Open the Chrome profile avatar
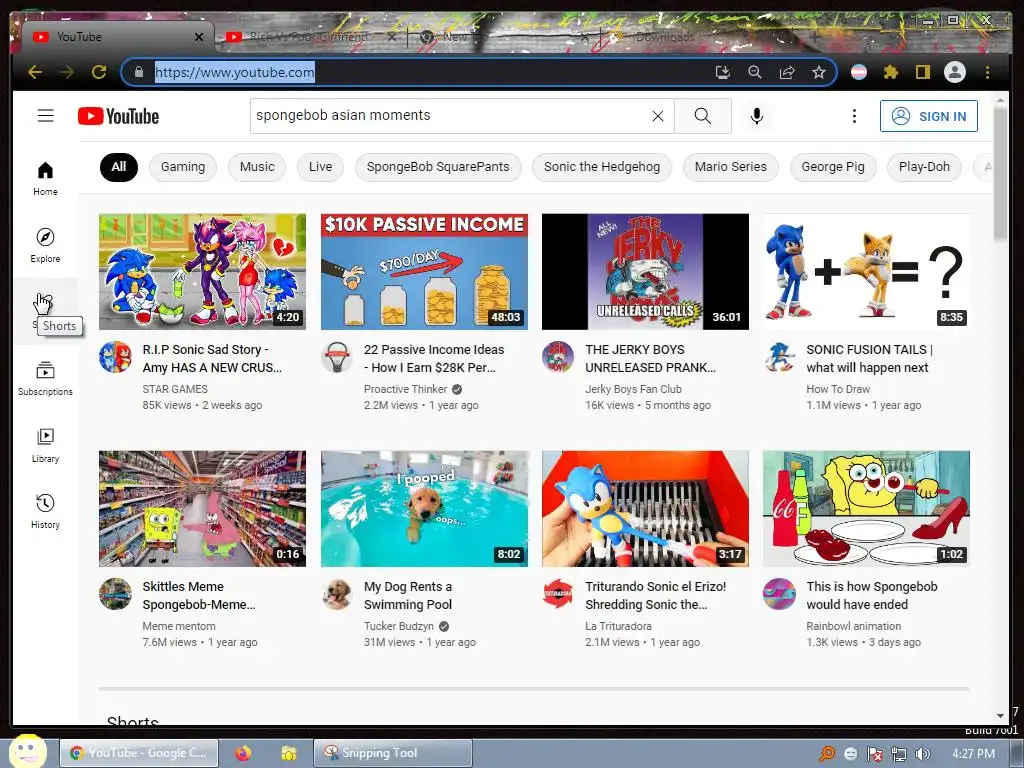This screenshot has width=1024, height=768. click(x=955, y=72)
